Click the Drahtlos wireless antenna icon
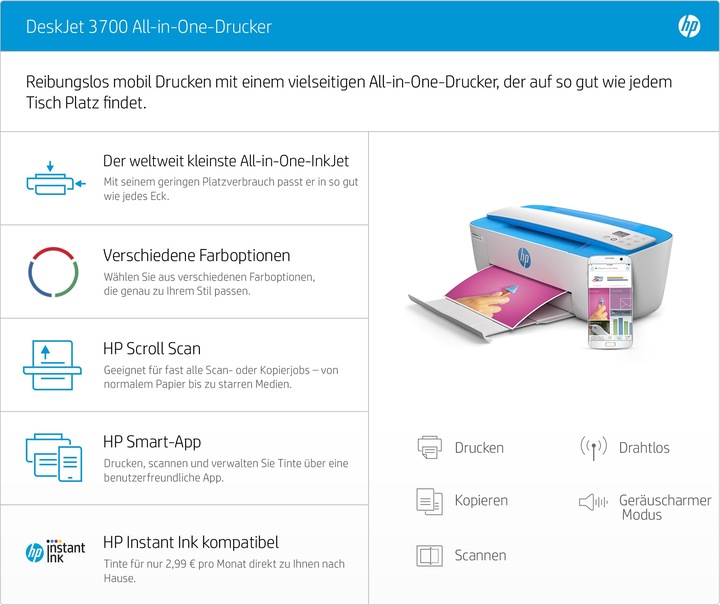720x605 pixels. [x=593, y=448]
